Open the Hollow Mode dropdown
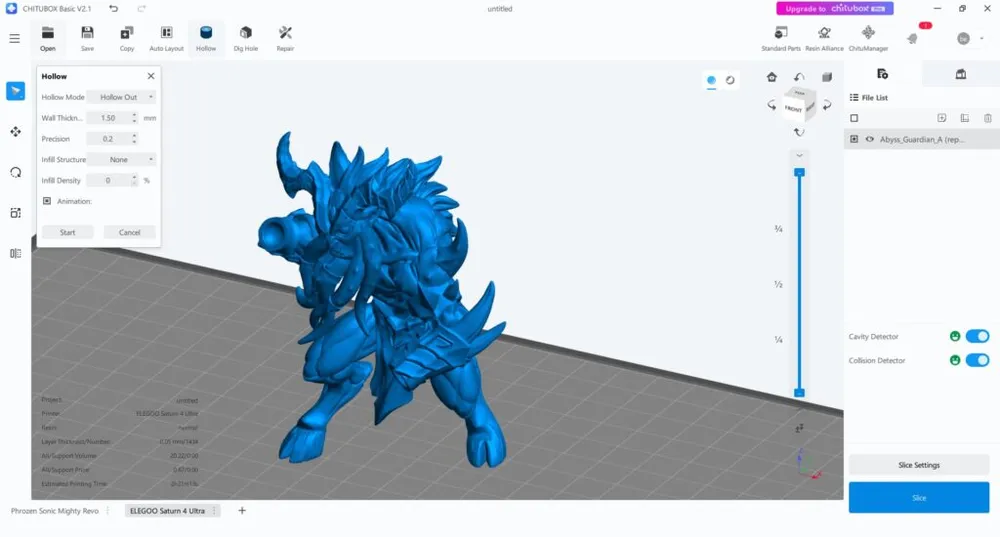Screen dimensions: 1000x537 (x=121, y=97)
